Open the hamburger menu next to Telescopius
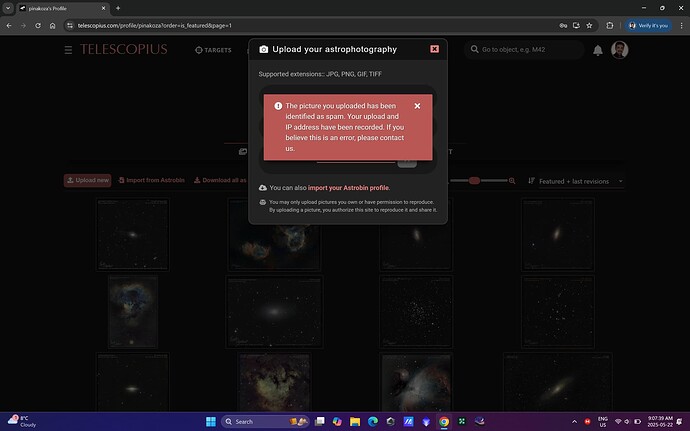 pyautogui.click(x=68, y=50)
